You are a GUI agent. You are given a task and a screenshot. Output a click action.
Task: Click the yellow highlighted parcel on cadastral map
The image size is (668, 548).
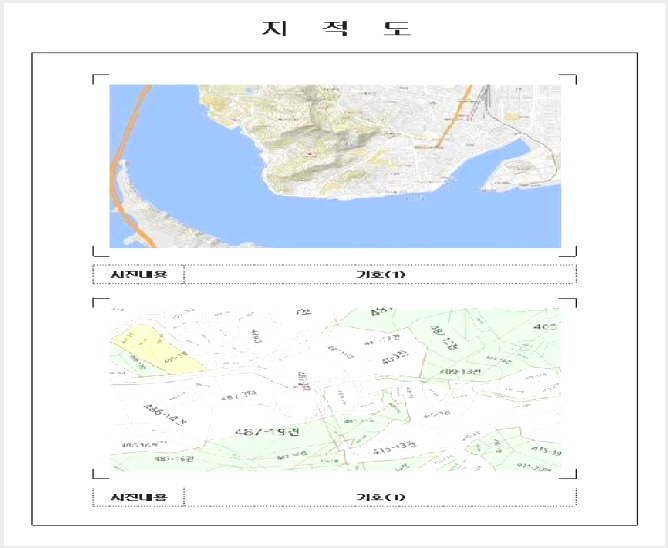point(158,349)
